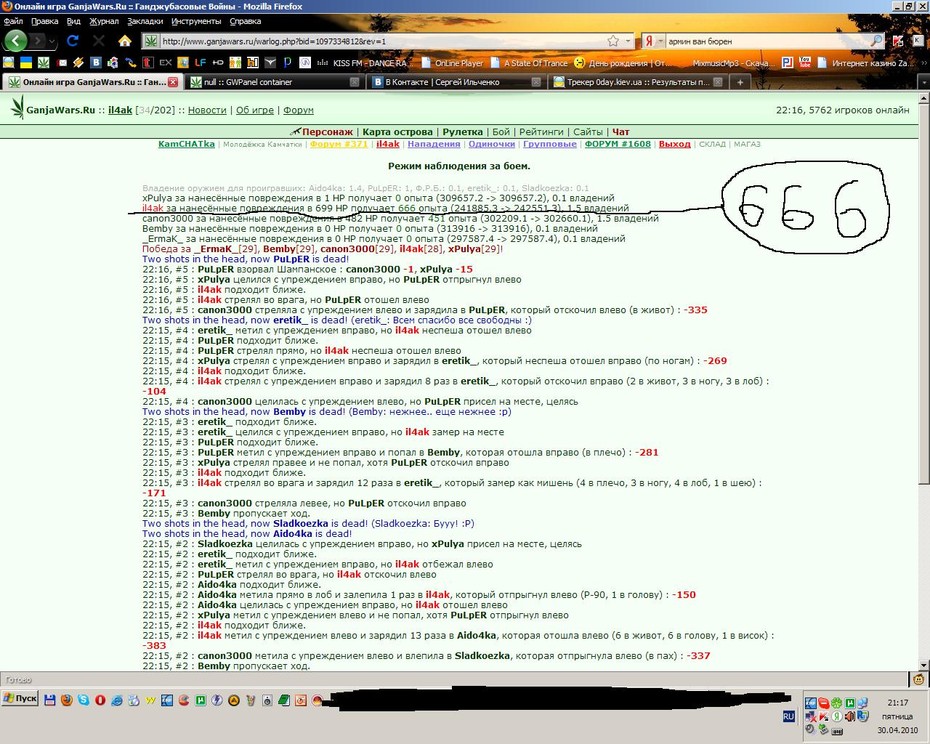The width and height of the screenshot is (930, 744).
Task: Open the Закладки menu
Action: pos(145,21)
